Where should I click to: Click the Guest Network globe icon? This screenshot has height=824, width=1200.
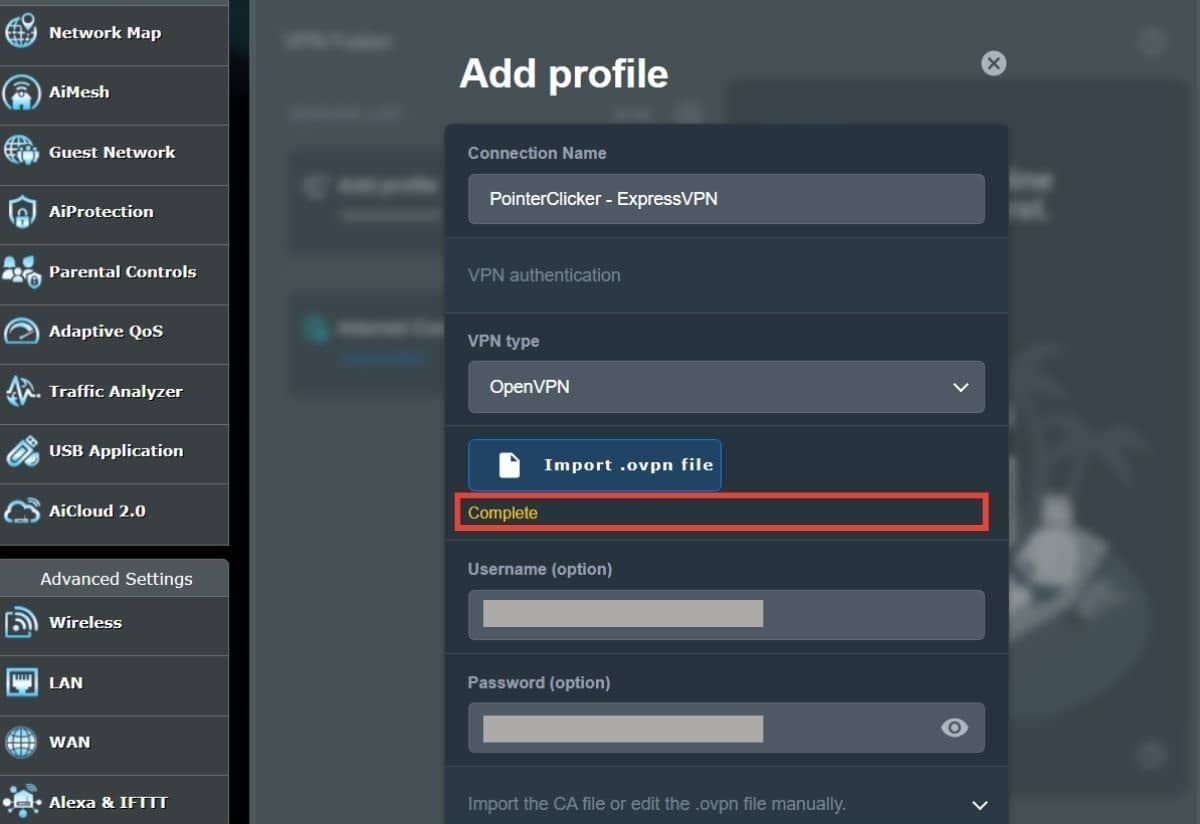click(x=21, y=152)
